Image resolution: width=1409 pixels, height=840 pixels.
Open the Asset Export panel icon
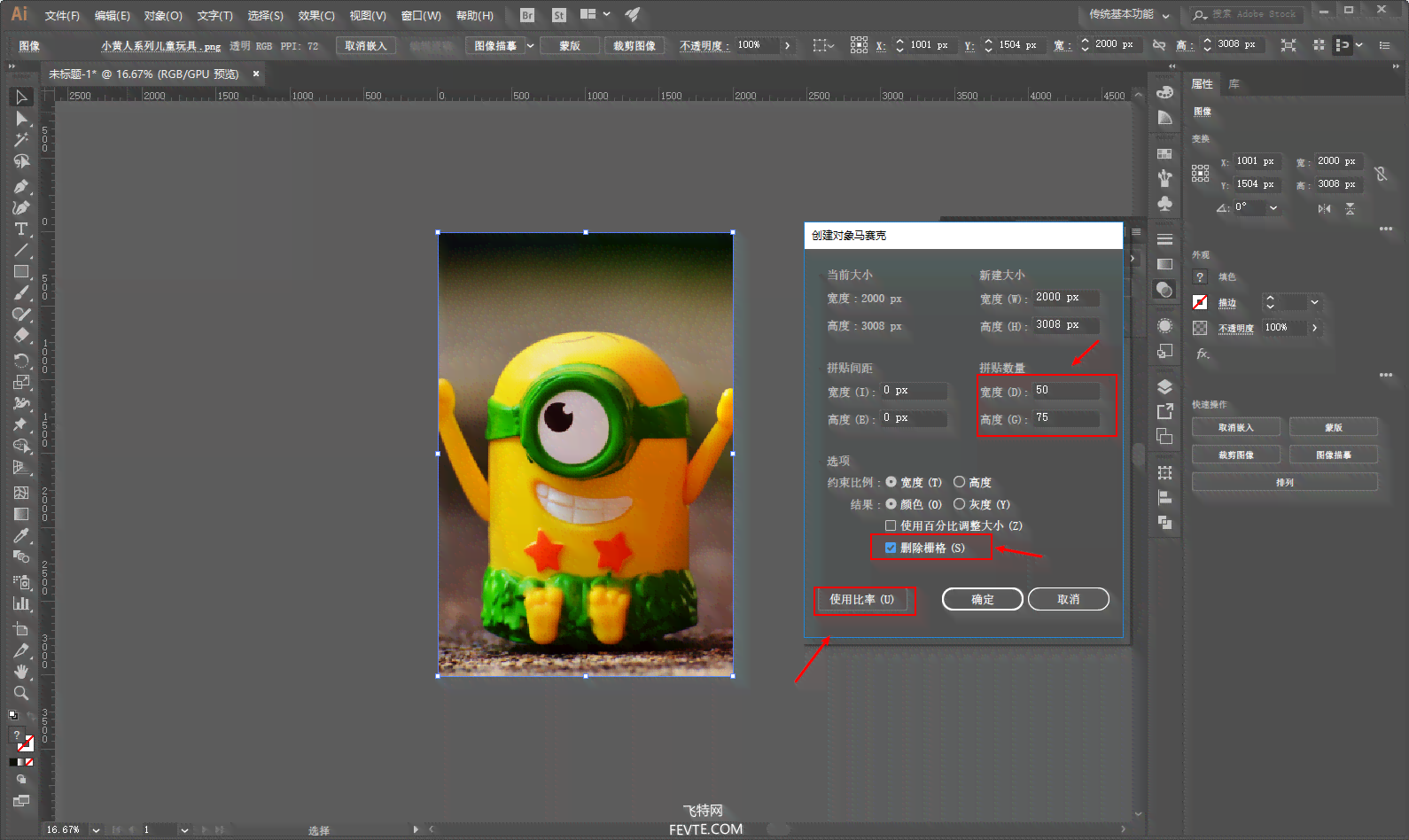click(x=1164, y=411)
